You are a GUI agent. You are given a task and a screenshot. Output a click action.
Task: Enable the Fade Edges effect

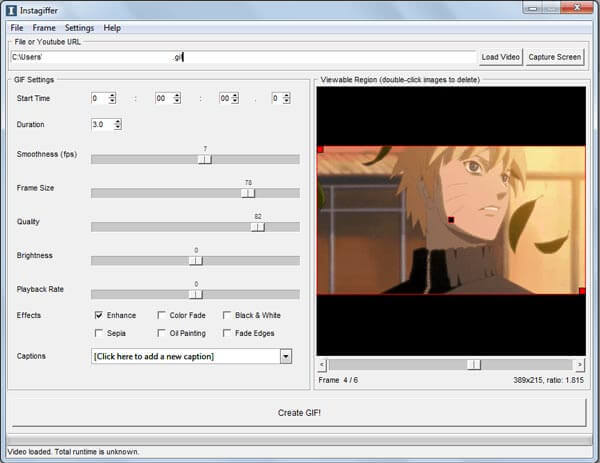[227, 333]
